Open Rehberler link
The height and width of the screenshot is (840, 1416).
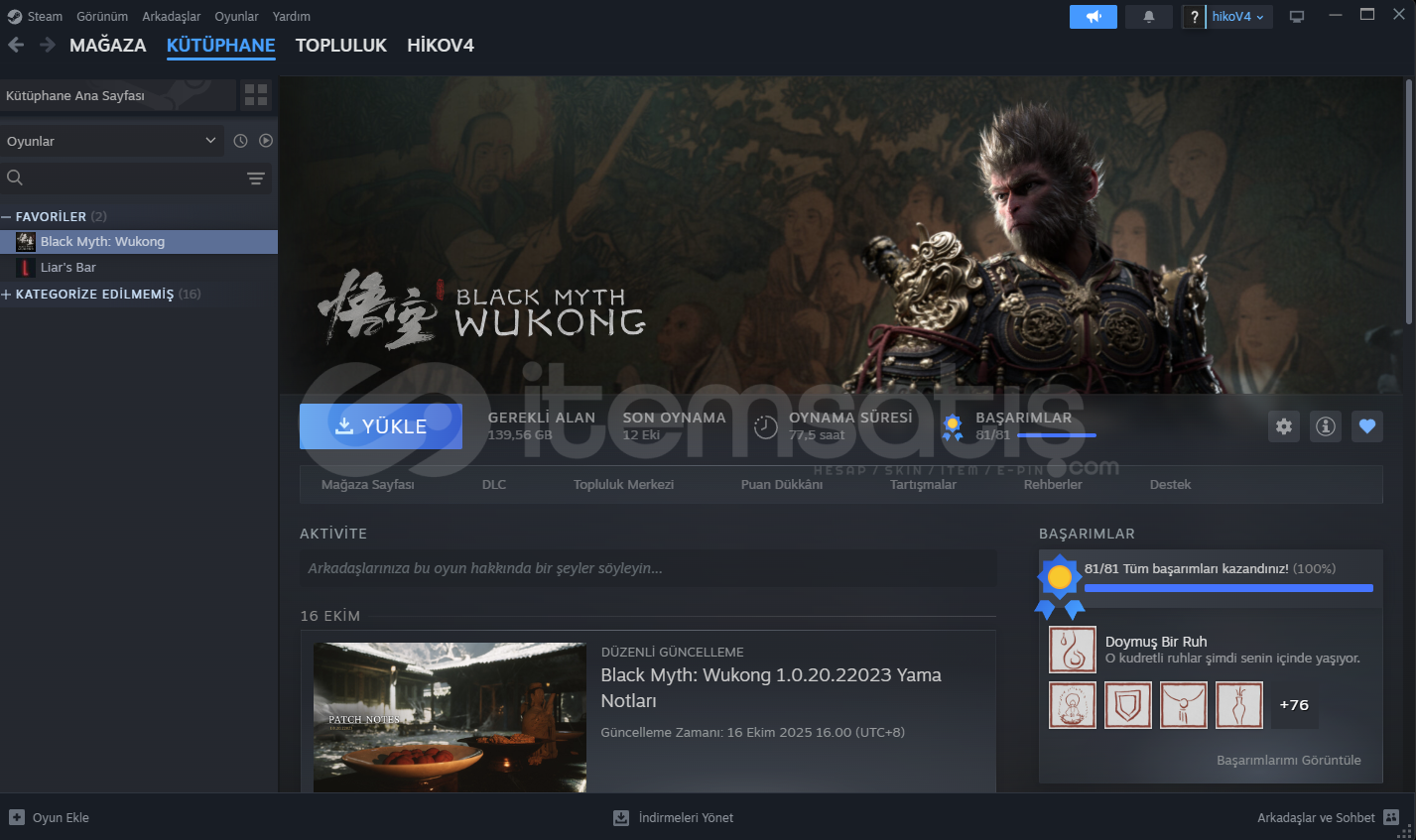click(1053, 484)
